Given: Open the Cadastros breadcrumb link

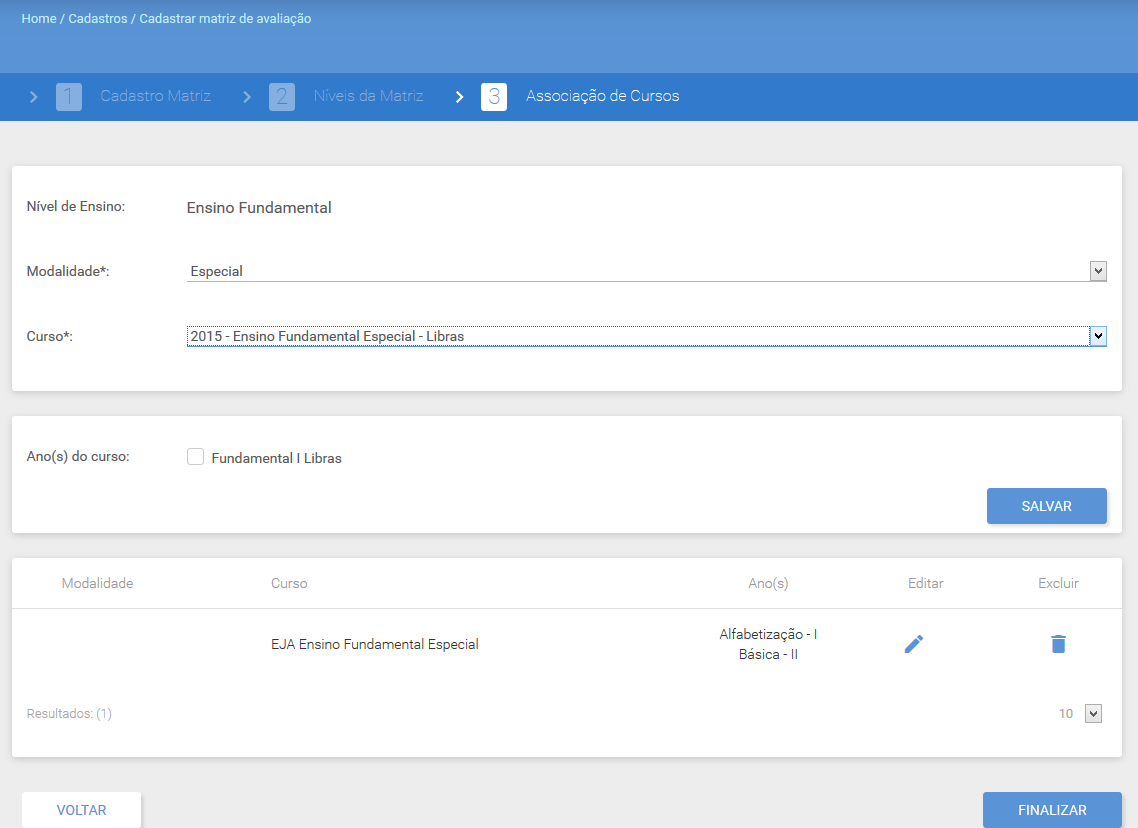Looking at the screenshot, I should 98,19.
